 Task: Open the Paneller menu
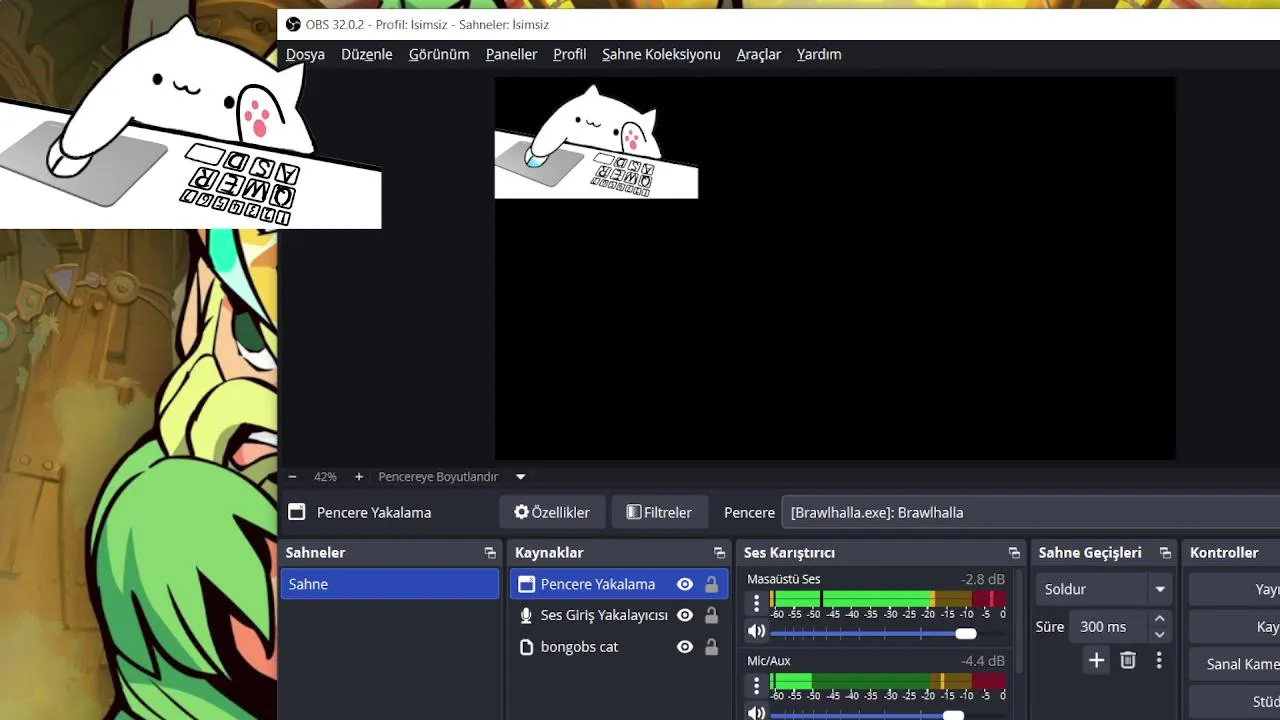click(x=511, y=54)
